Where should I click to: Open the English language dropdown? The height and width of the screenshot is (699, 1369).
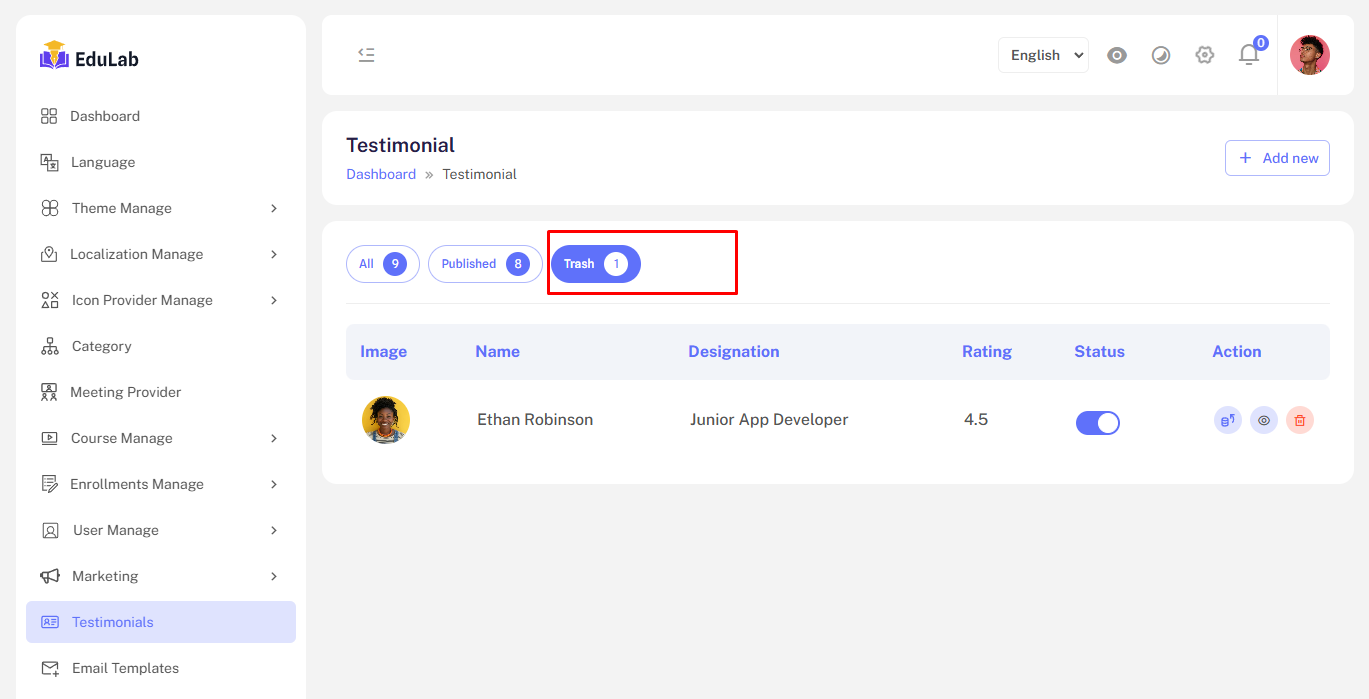pos(1043,55)
